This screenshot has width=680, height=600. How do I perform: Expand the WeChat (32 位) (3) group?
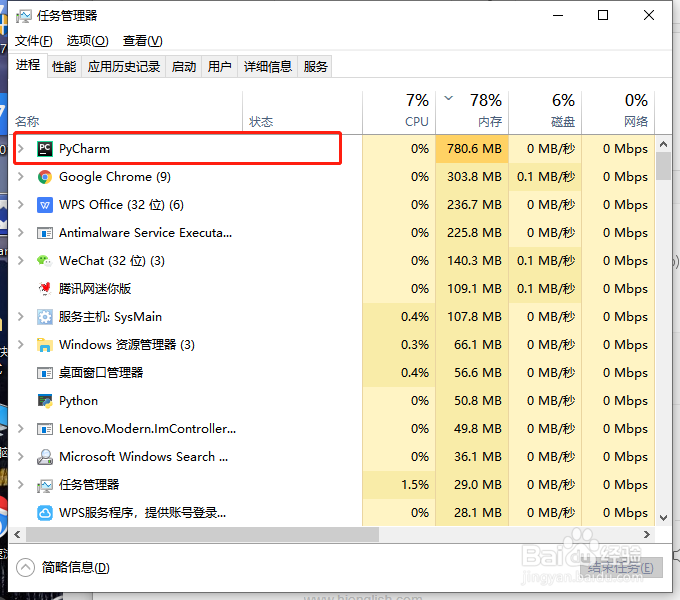(x=20, y=261)
